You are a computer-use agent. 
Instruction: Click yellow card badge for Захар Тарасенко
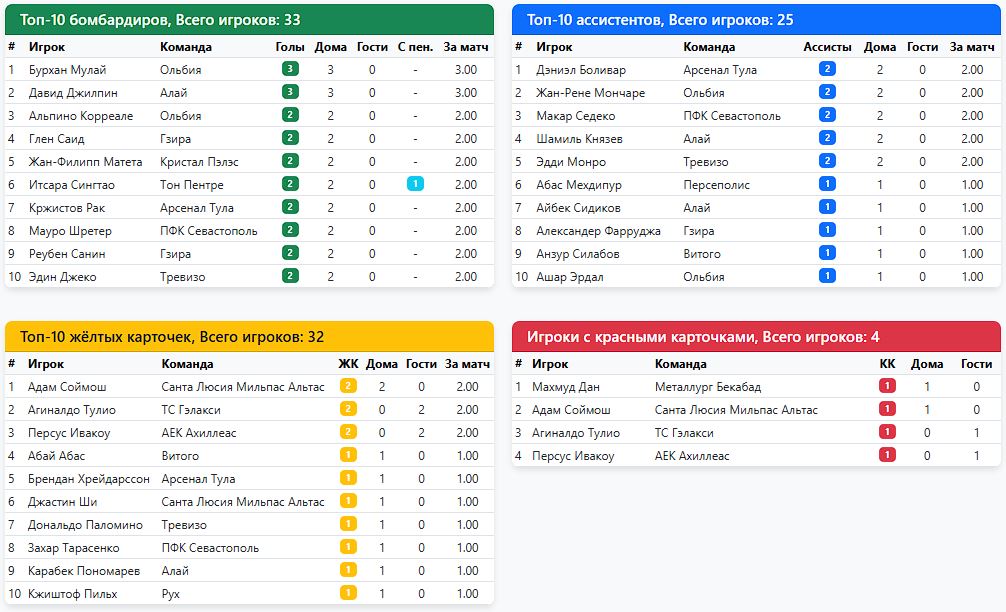[x=348, y=547]
